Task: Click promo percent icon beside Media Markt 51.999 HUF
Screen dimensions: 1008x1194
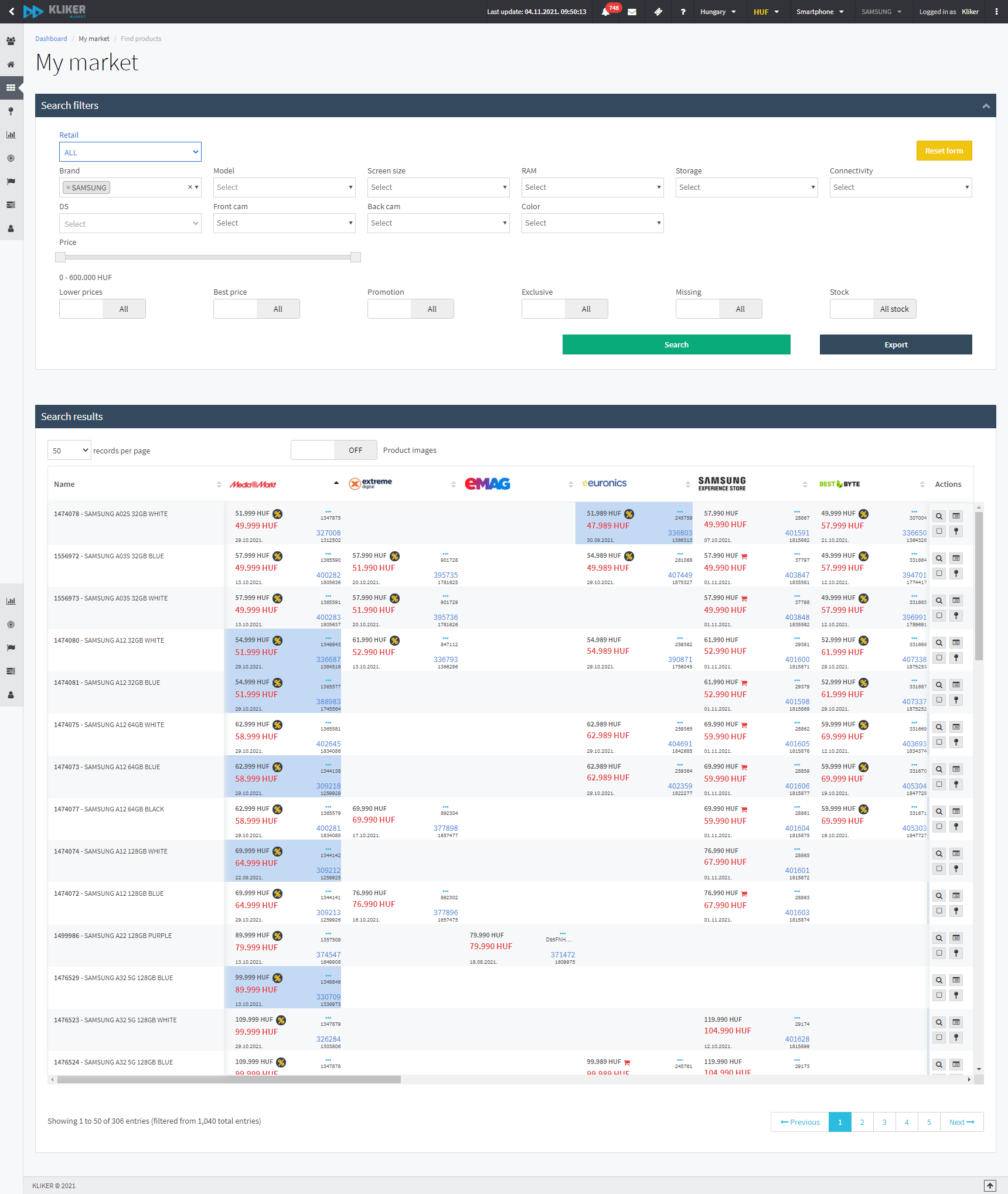Action: (x=278, y=514)
